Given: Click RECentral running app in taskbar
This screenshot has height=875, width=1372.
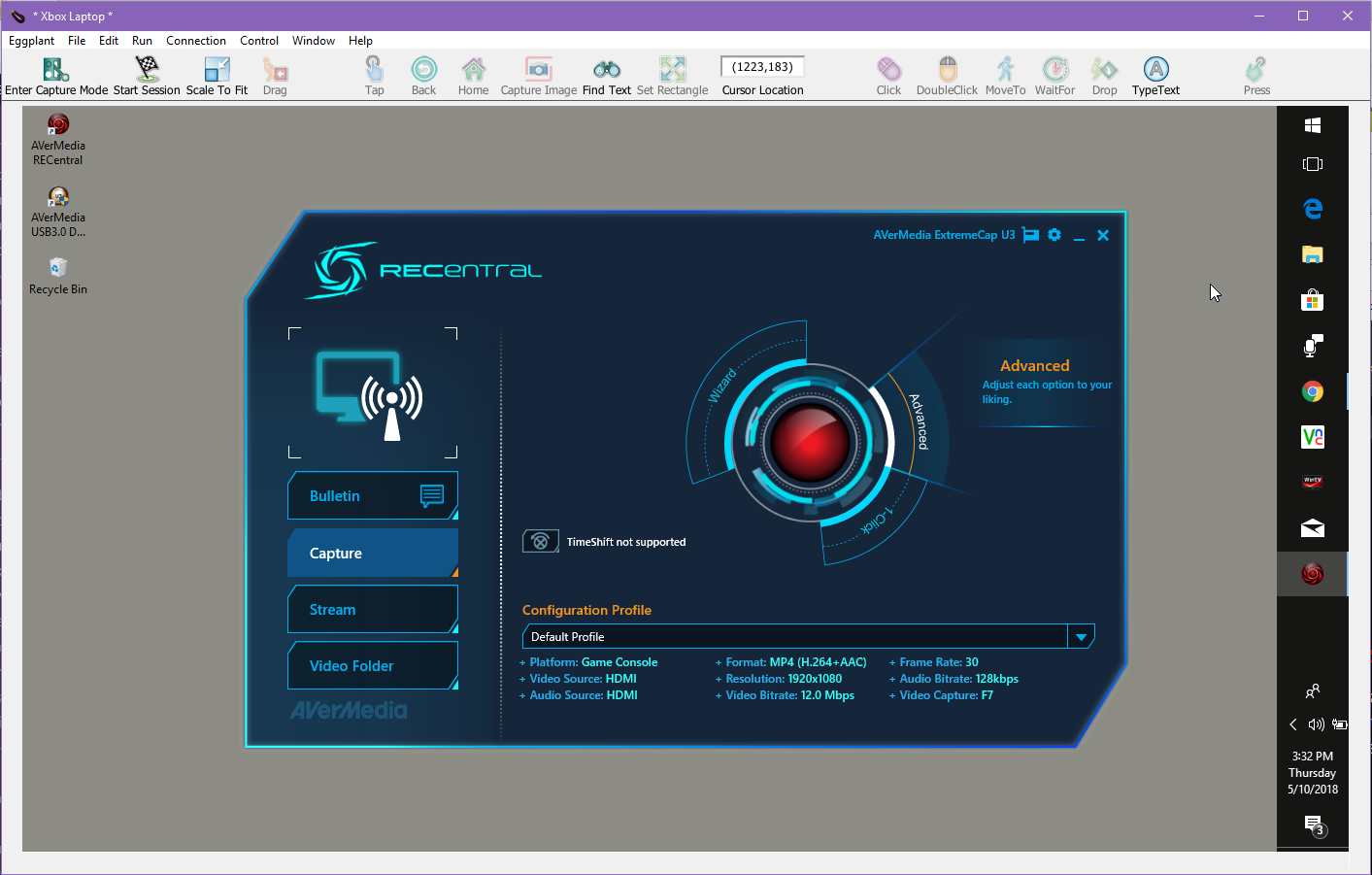Looking at the screenshot, I should click(1313, 574).
